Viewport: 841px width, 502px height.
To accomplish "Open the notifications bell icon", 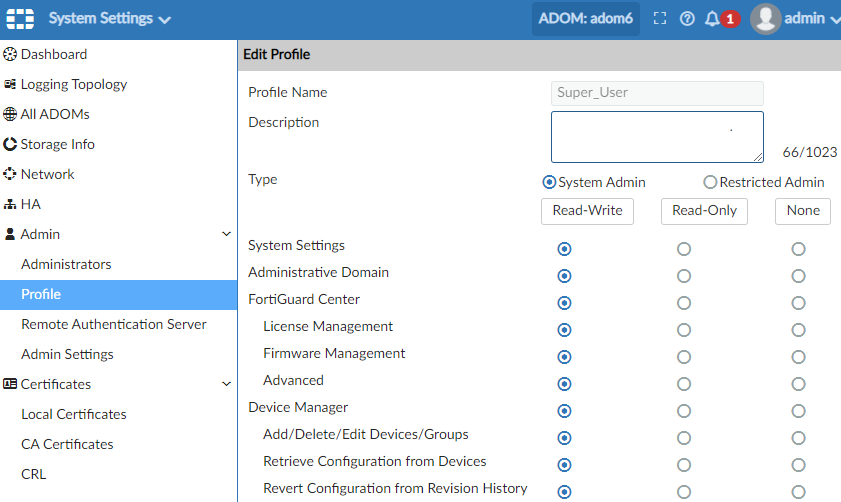I will (712, 19).
